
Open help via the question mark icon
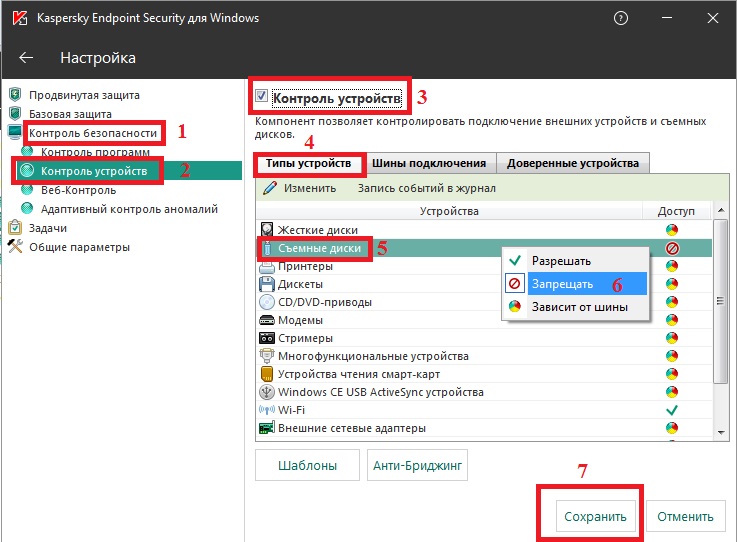click(620, 18)
